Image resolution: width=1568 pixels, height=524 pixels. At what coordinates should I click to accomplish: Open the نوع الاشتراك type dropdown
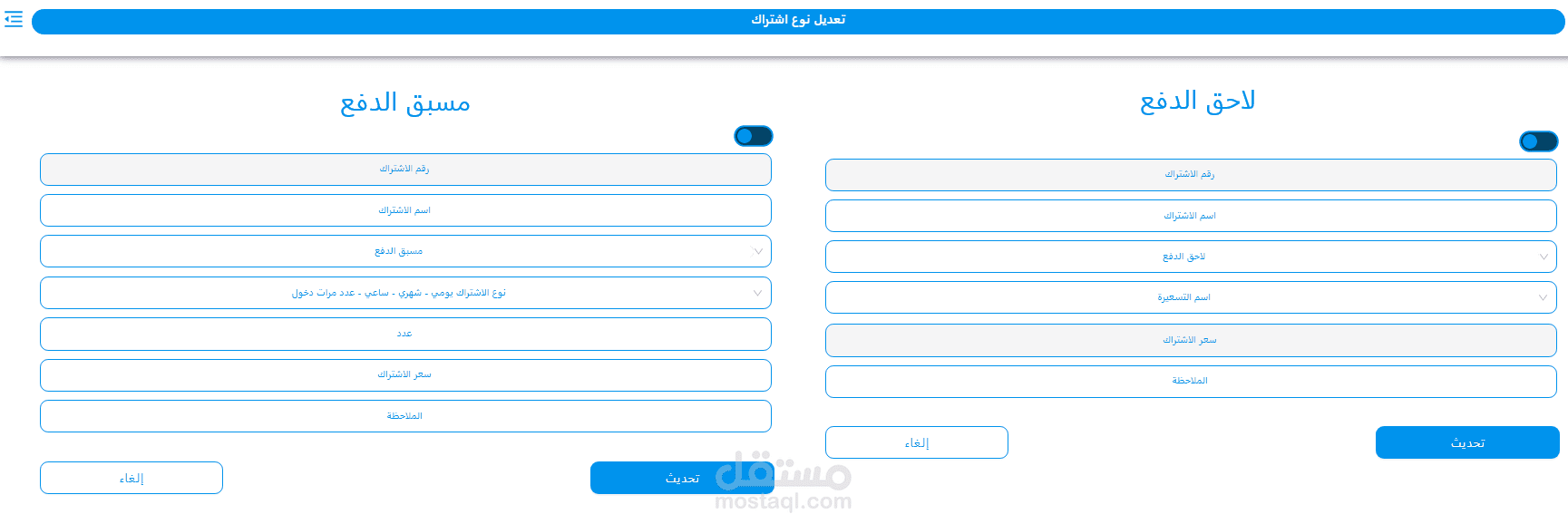[x=405, y=293]
